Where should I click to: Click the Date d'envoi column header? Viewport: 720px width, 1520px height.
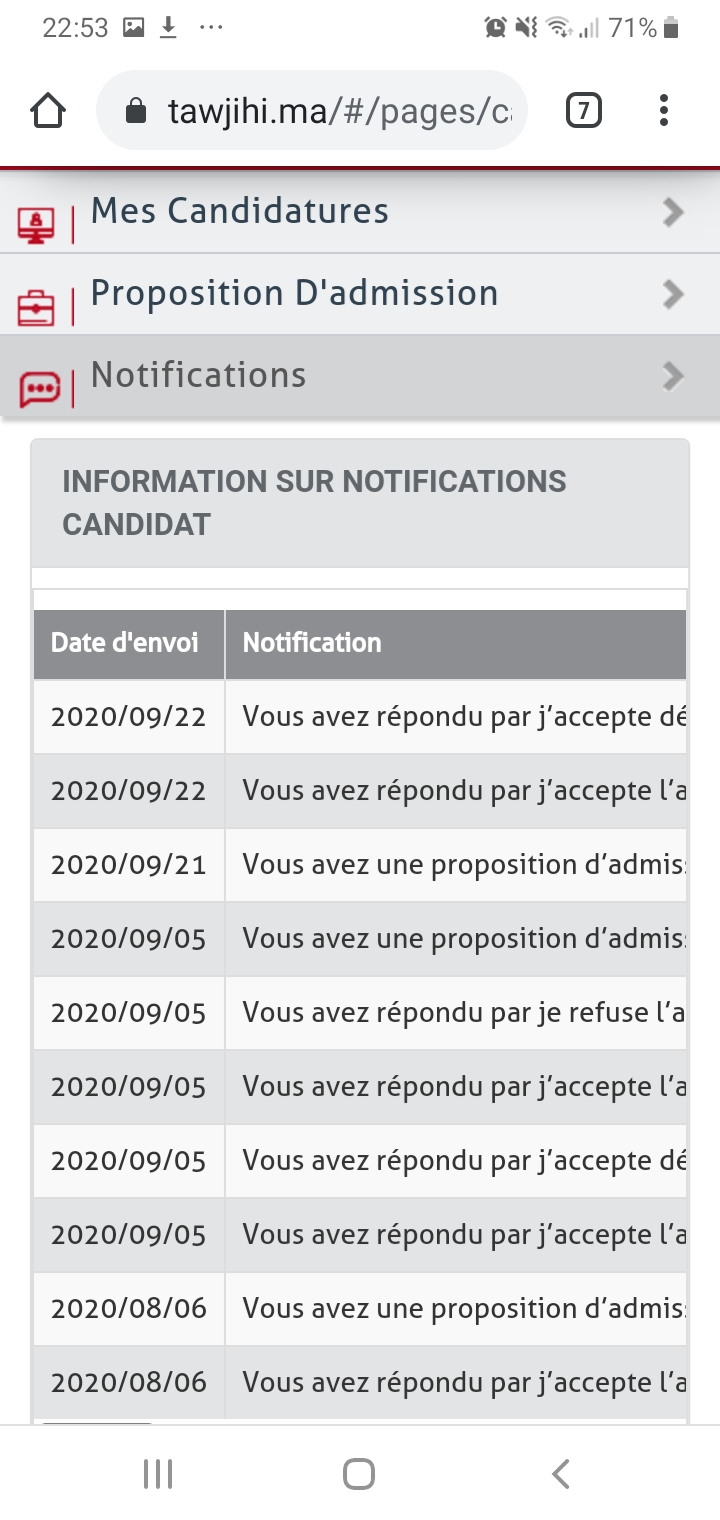coord(125,643)
